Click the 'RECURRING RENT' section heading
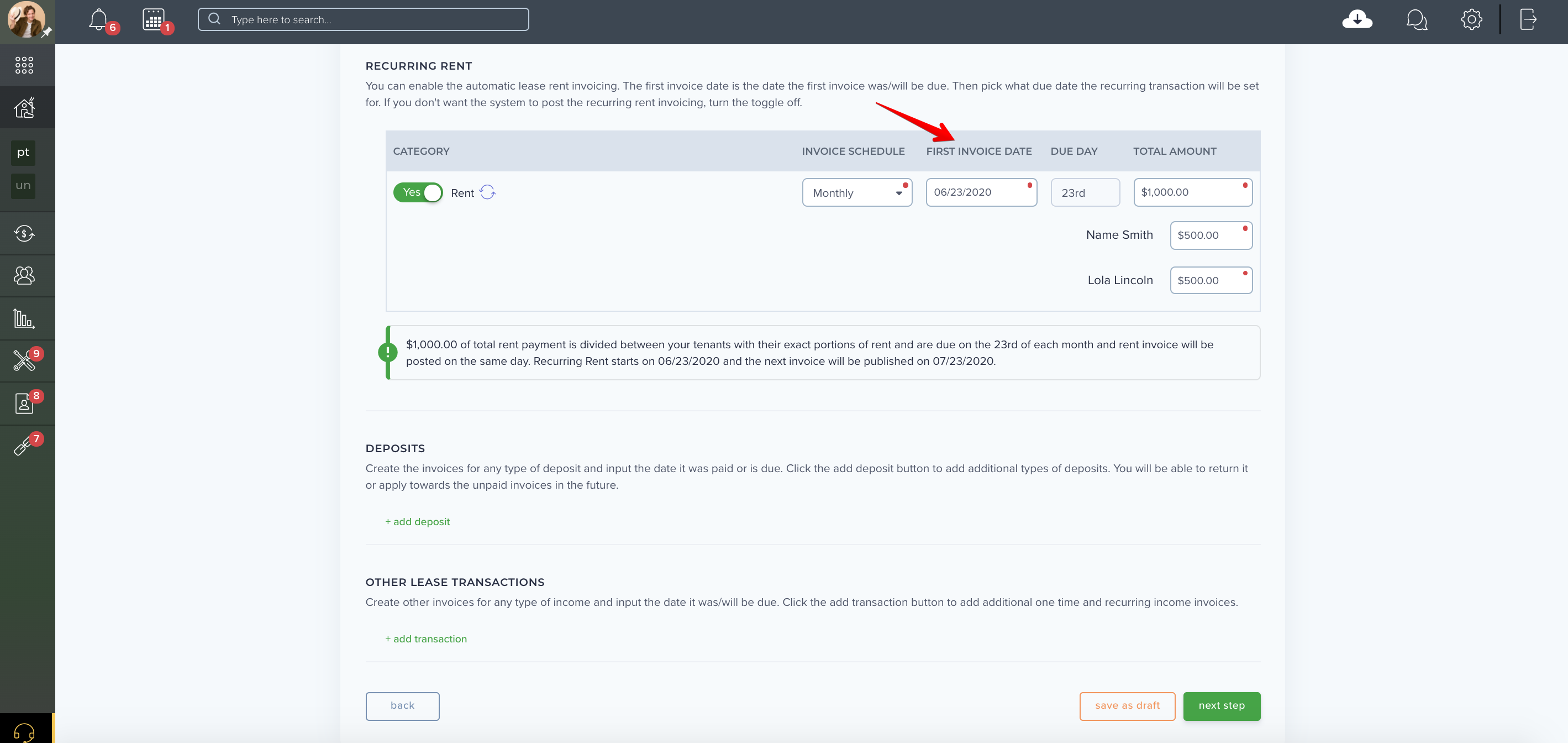Viewport: 1568px width, 743px height. 419,66
